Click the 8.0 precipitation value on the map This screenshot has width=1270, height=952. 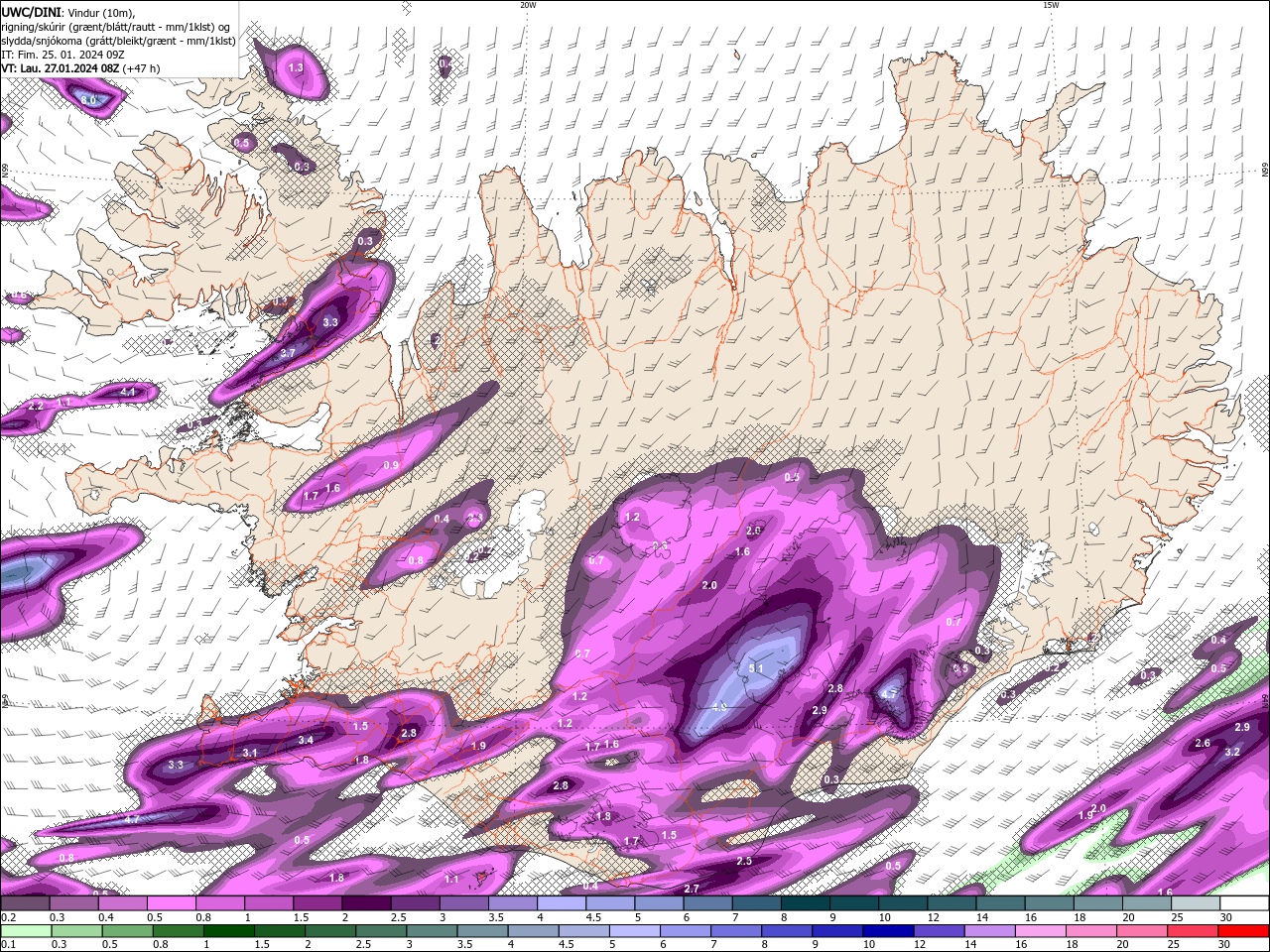tap(88, 100)
